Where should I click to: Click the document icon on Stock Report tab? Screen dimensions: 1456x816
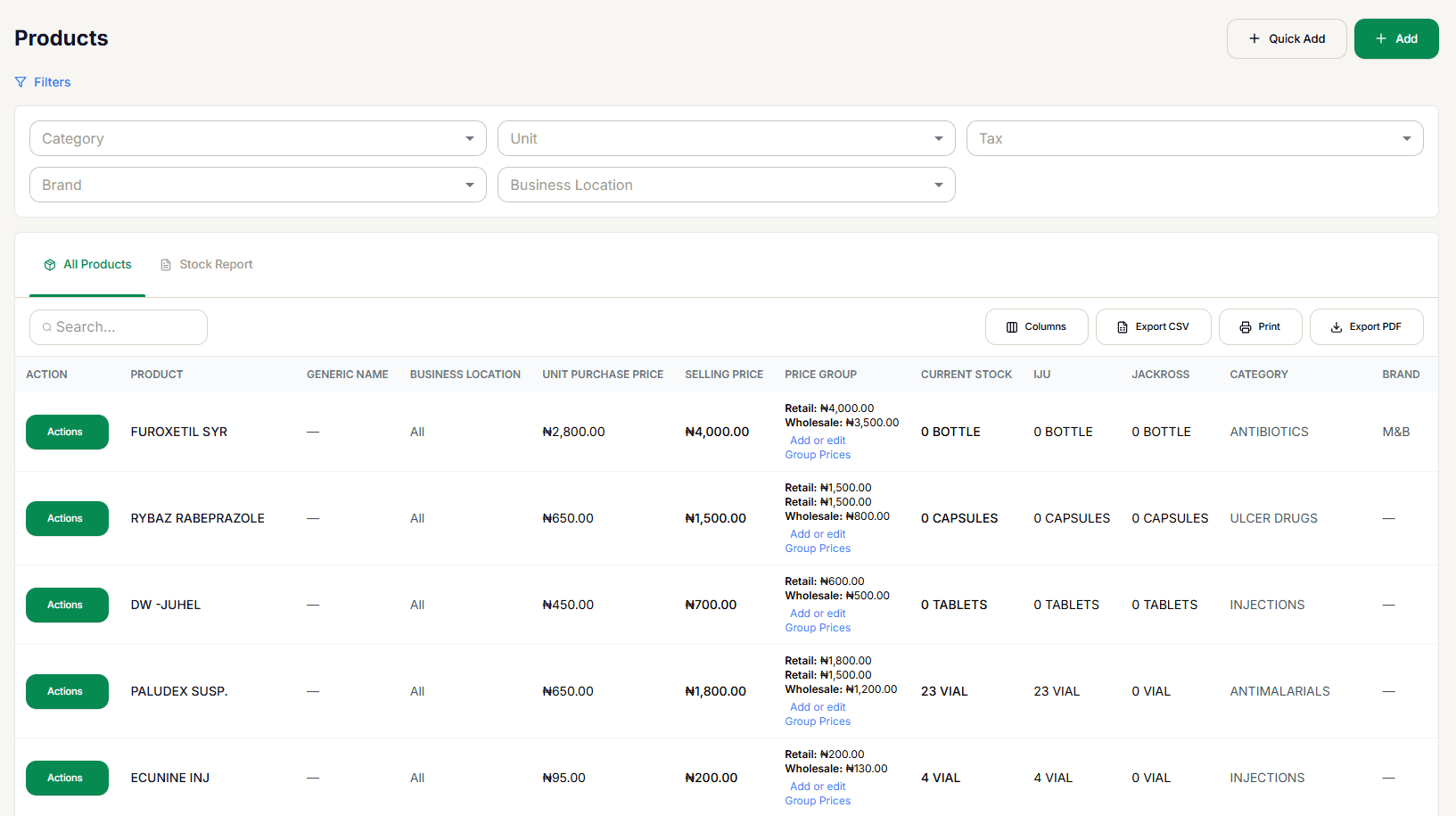coord(166,265)
